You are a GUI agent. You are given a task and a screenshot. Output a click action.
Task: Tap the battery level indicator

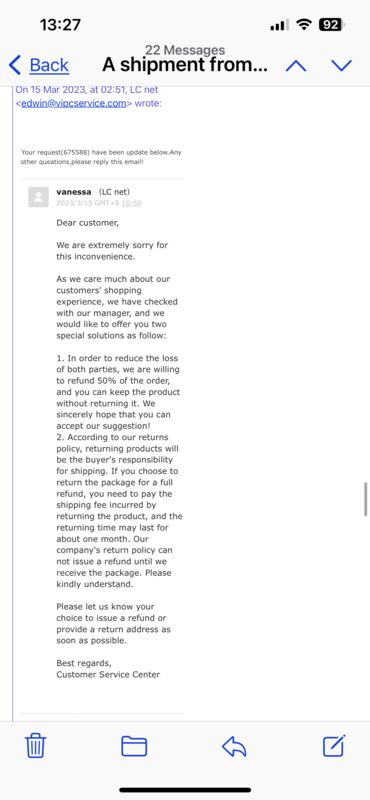click(331, 24)
